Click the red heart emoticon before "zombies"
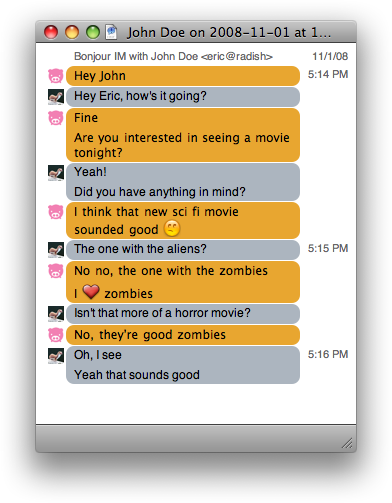The width and height of the screenshot is (392, 503). pyautogui.click(x=91, y=292)
